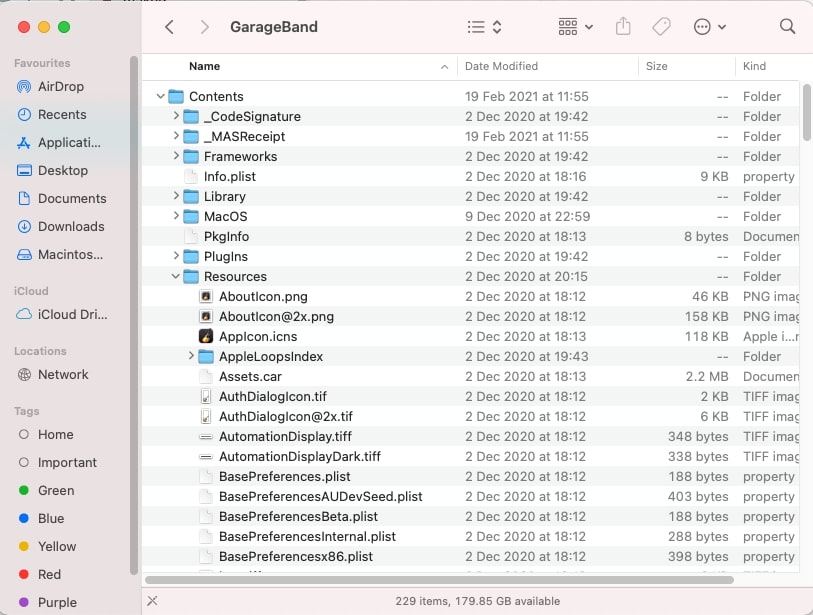Click the vertical scrollbar of file list
This screenshot has width=813, height=615.
pos(807,112)
